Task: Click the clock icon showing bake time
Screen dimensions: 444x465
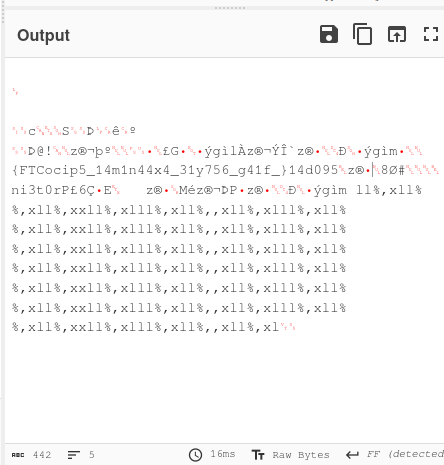Action: tap(195, 455)
